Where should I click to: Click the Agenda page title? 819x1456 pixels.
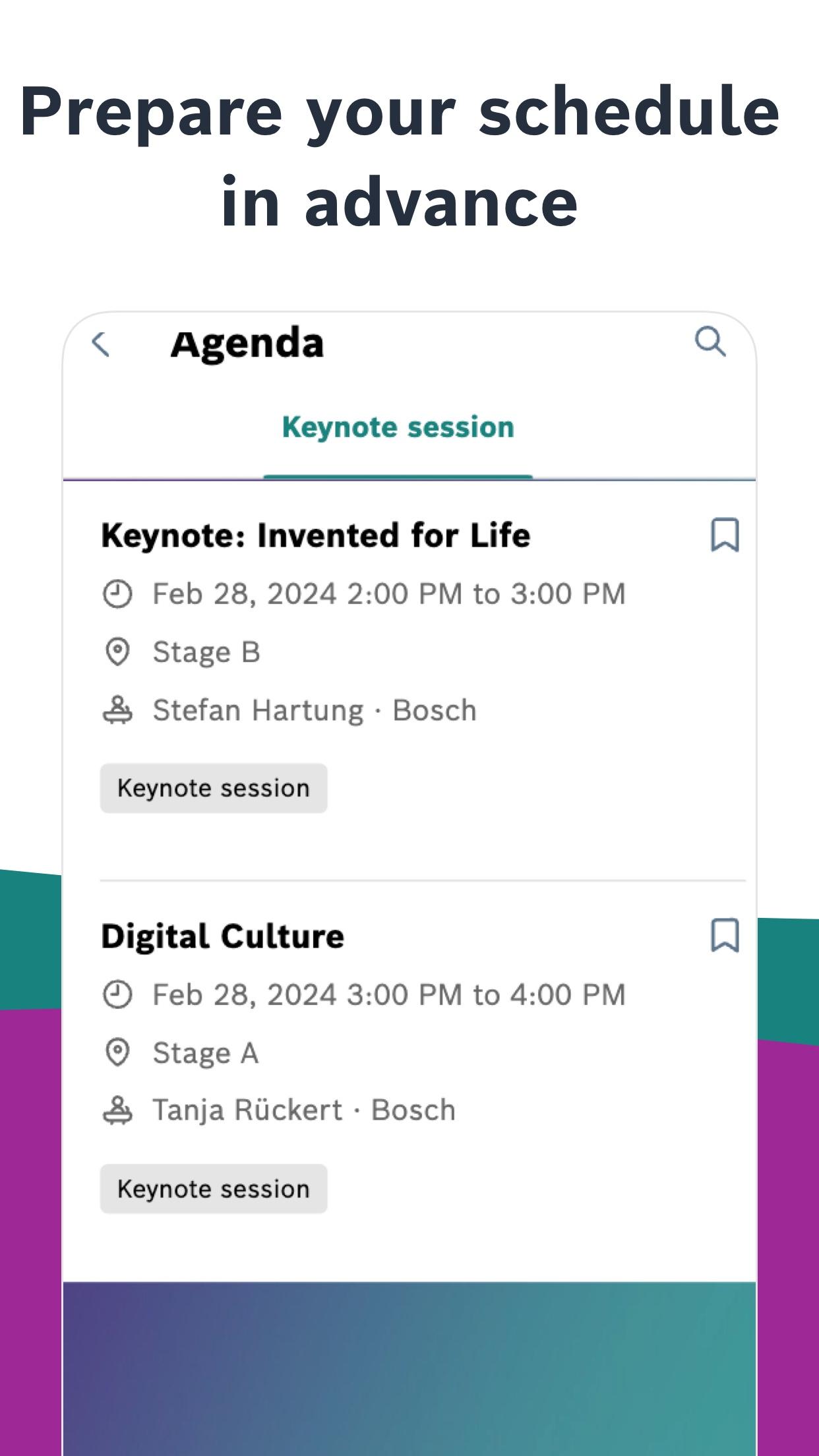point(247,344)
